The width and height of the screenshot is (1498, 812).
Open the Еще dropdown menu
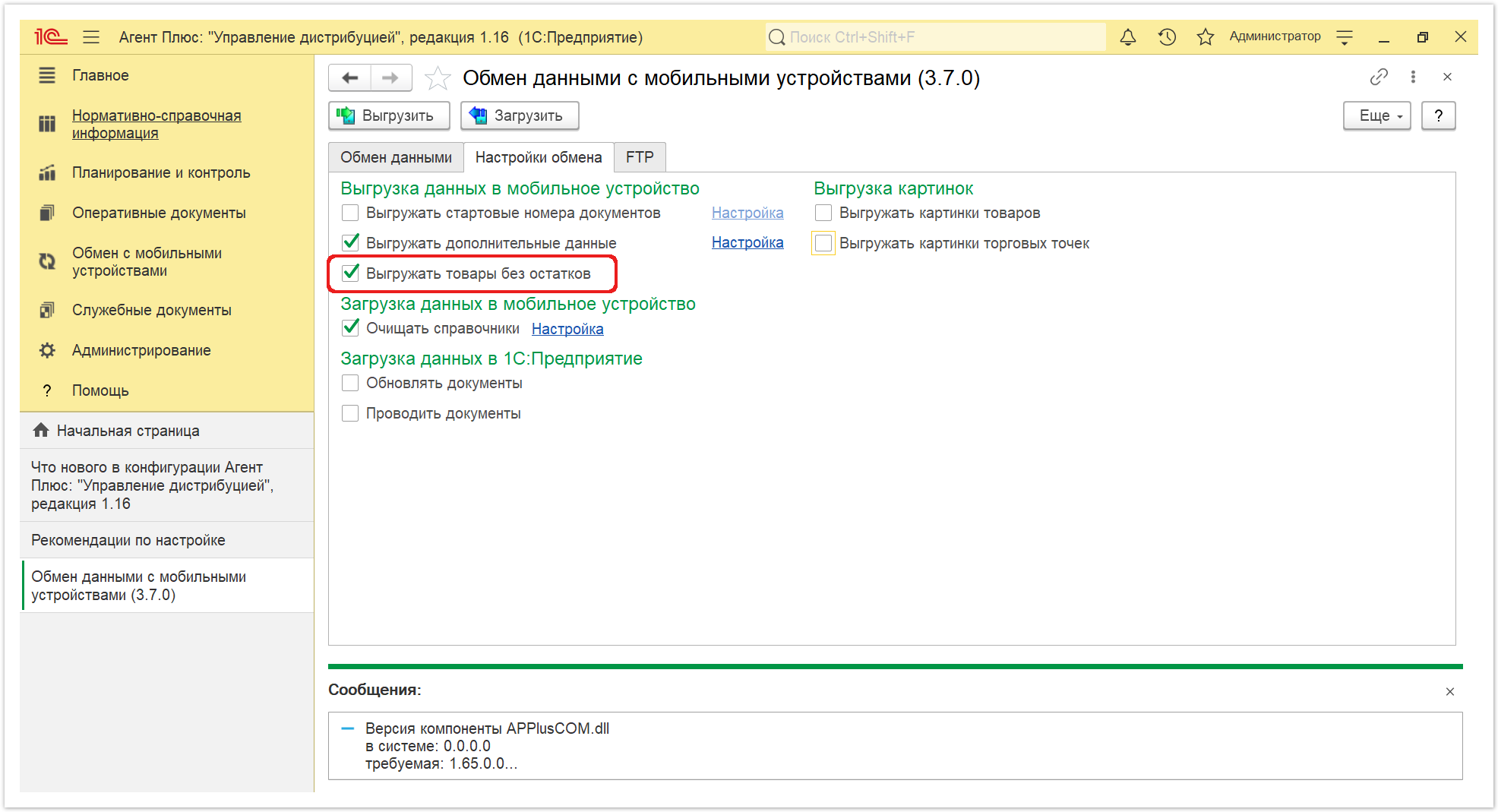(1376, 115)
